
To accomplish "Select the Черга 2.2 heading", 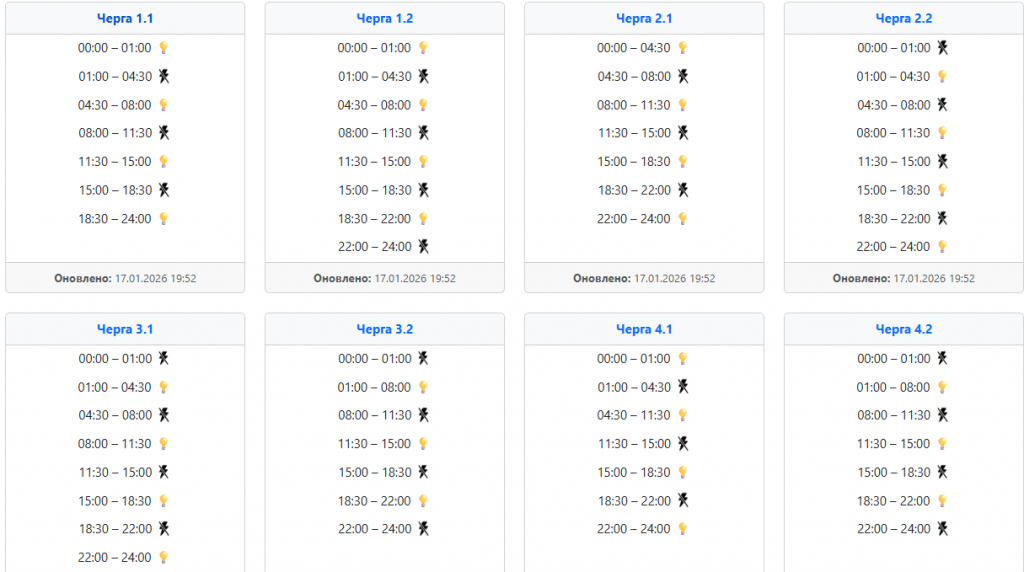I will coord(904,18).
